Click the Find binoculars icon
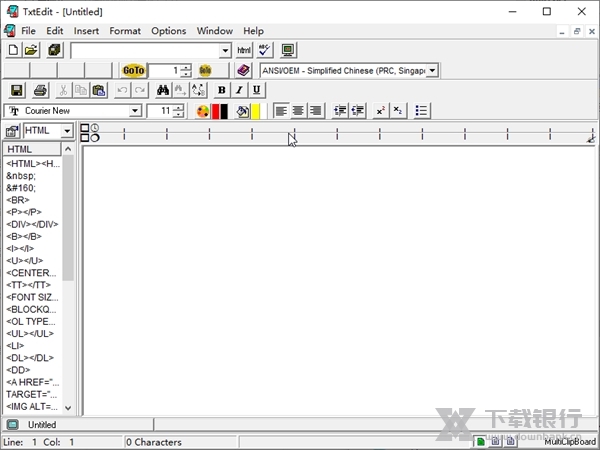 tap(163, 90)
